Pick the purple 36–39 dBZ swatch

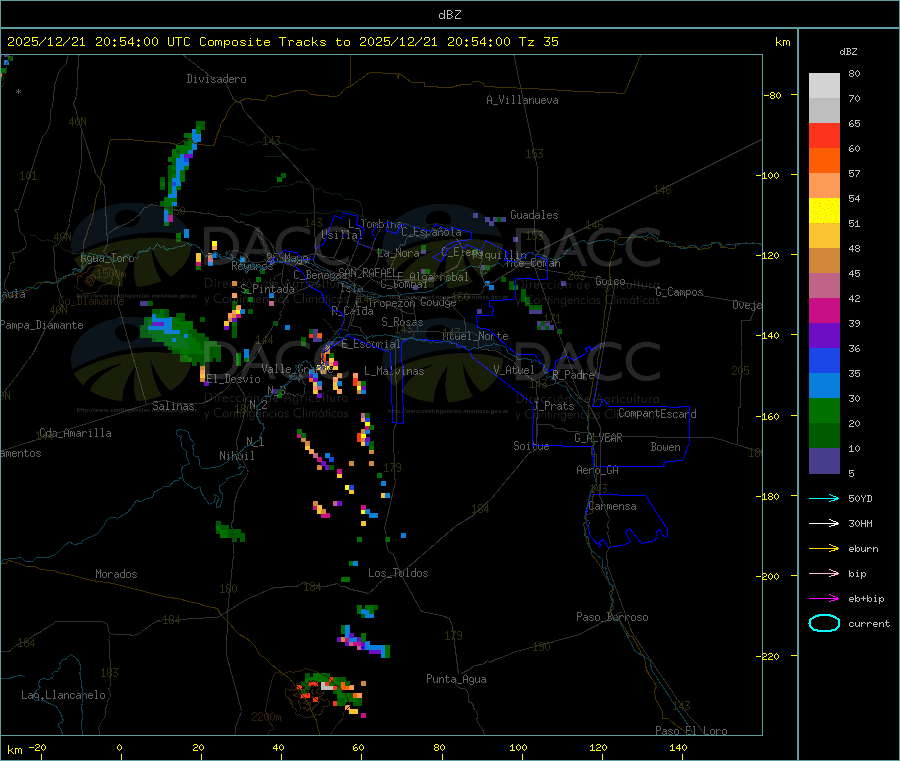click(x=824, y=336)
